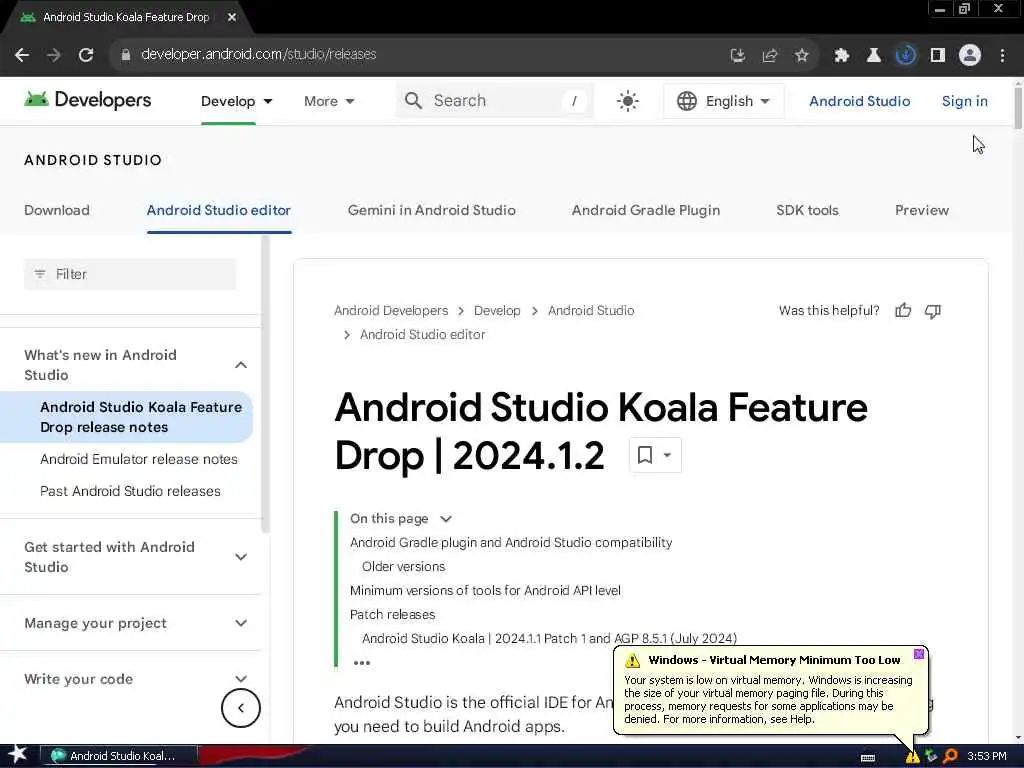Select the Android Studio editor tab

click(x=219, y=210)
